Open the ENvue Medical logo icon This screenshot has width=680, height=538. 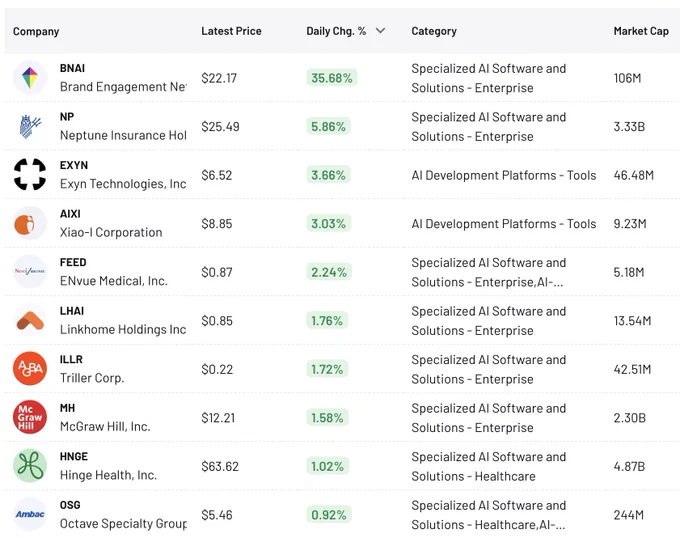coord(29,272)
